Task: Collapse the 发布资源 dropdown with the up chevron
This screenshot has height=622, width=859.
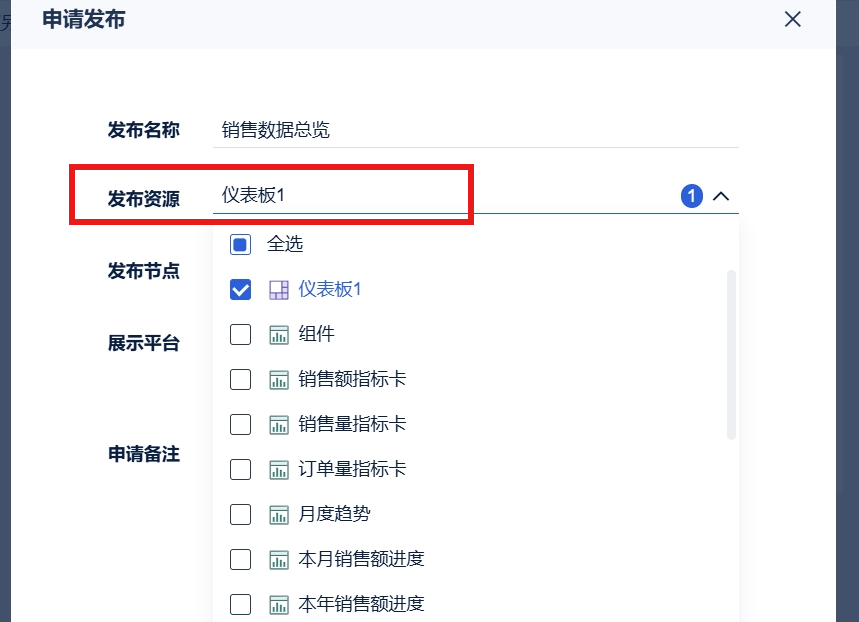Action: [721, 196]
